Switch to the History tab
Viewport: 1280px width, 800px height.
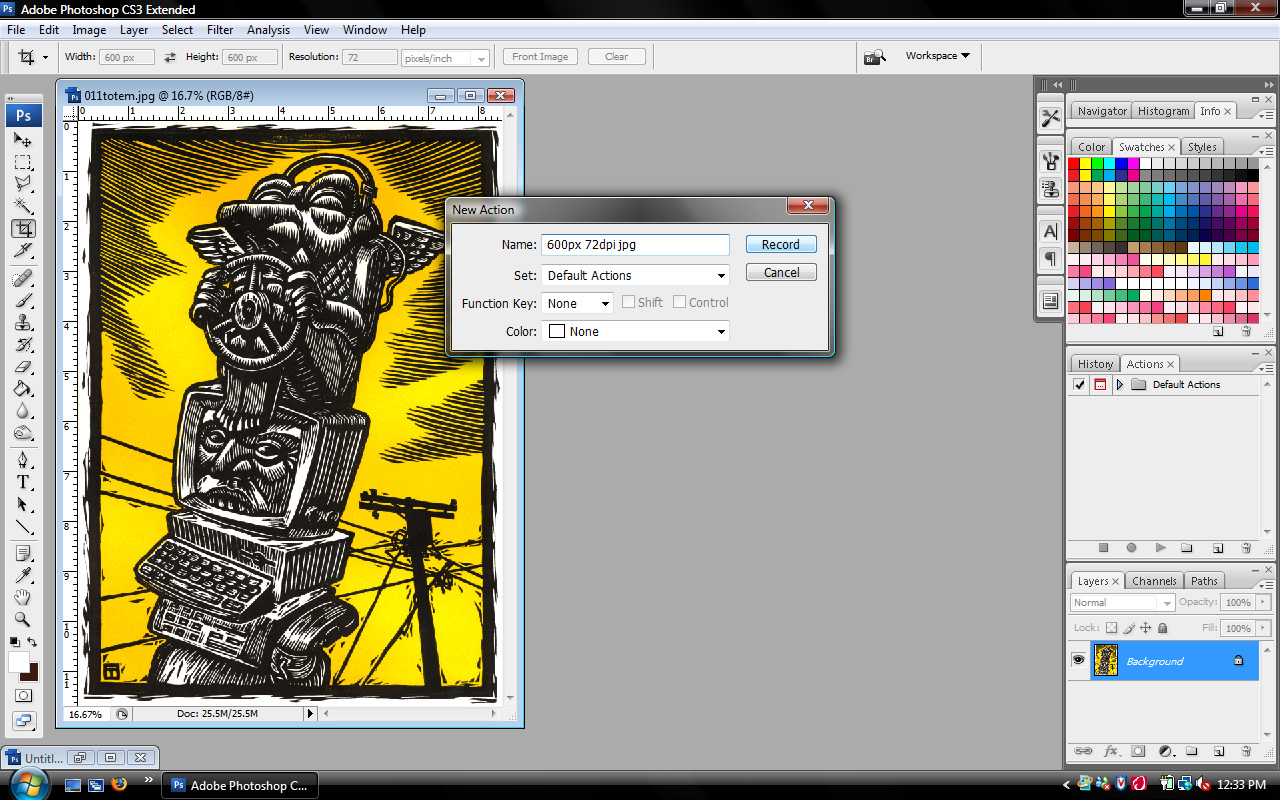coord(1095,364)
